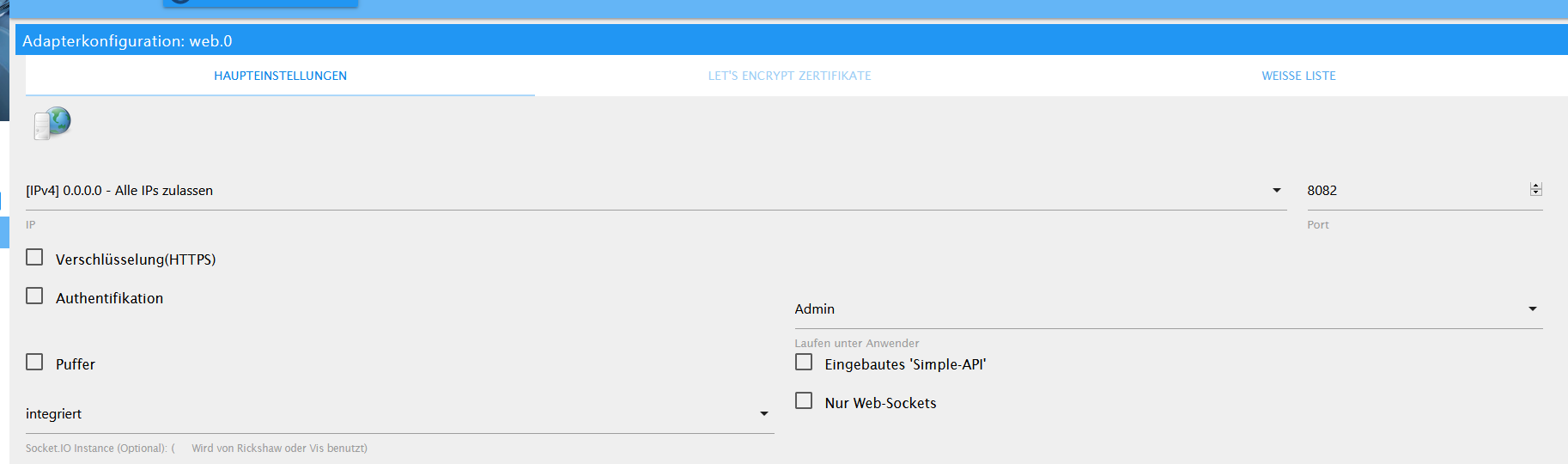Check Eingebautes 'Simple-API' option
1568x464 pixels.
tap(804, 362)
